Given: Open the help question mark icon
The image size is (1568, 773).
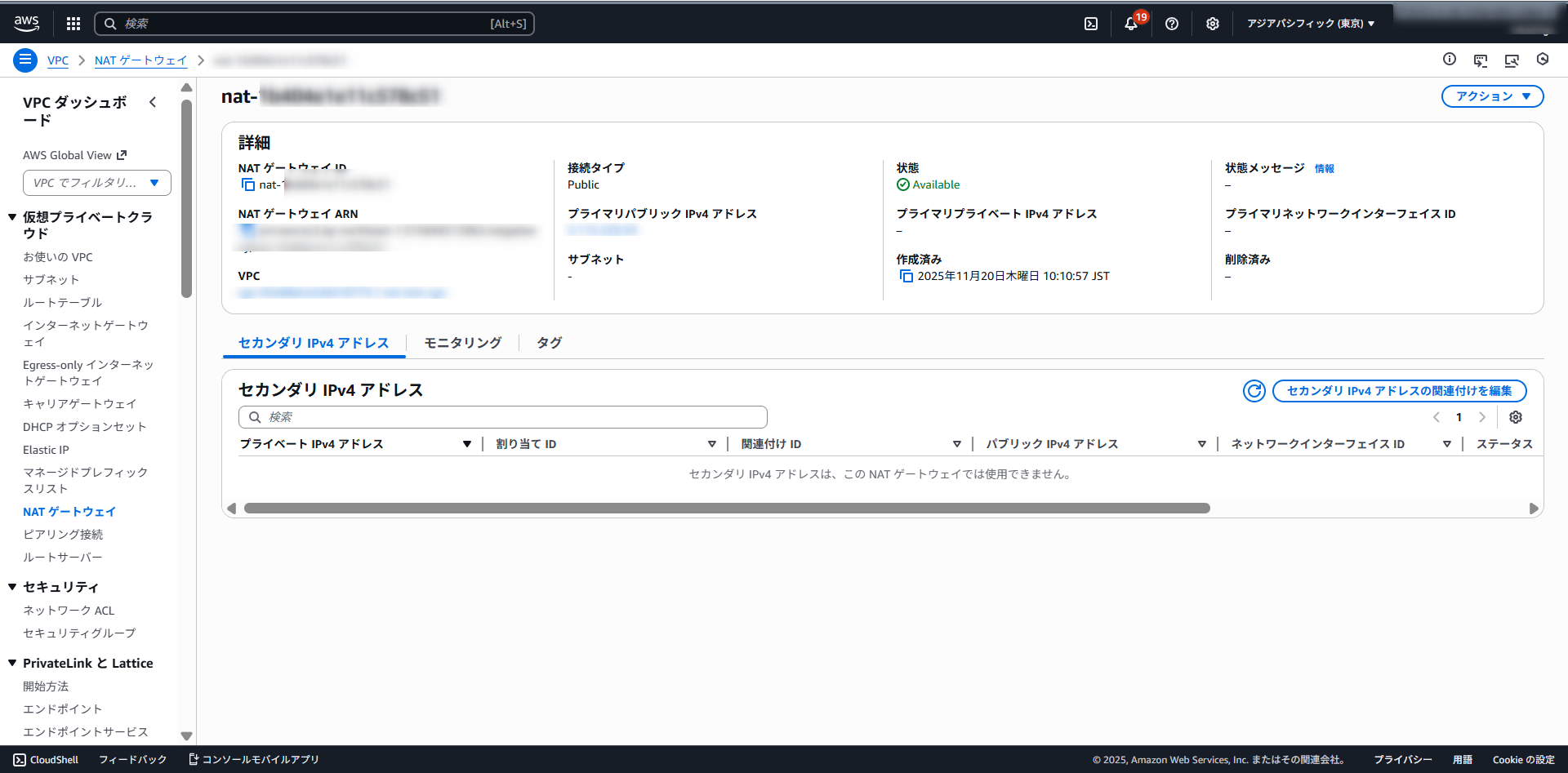Looking at the screenshot, I should pos(1172,24).
